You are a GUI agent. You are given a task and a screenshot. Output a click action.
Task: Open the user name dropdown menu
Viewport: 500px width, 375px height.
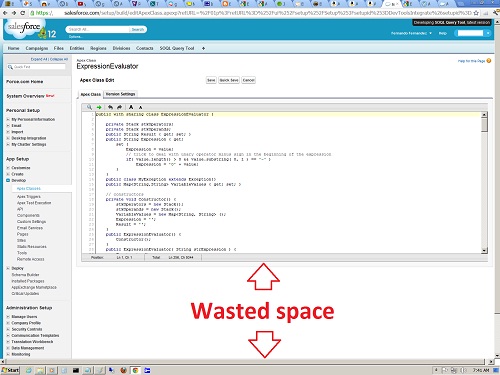[412, 33]
